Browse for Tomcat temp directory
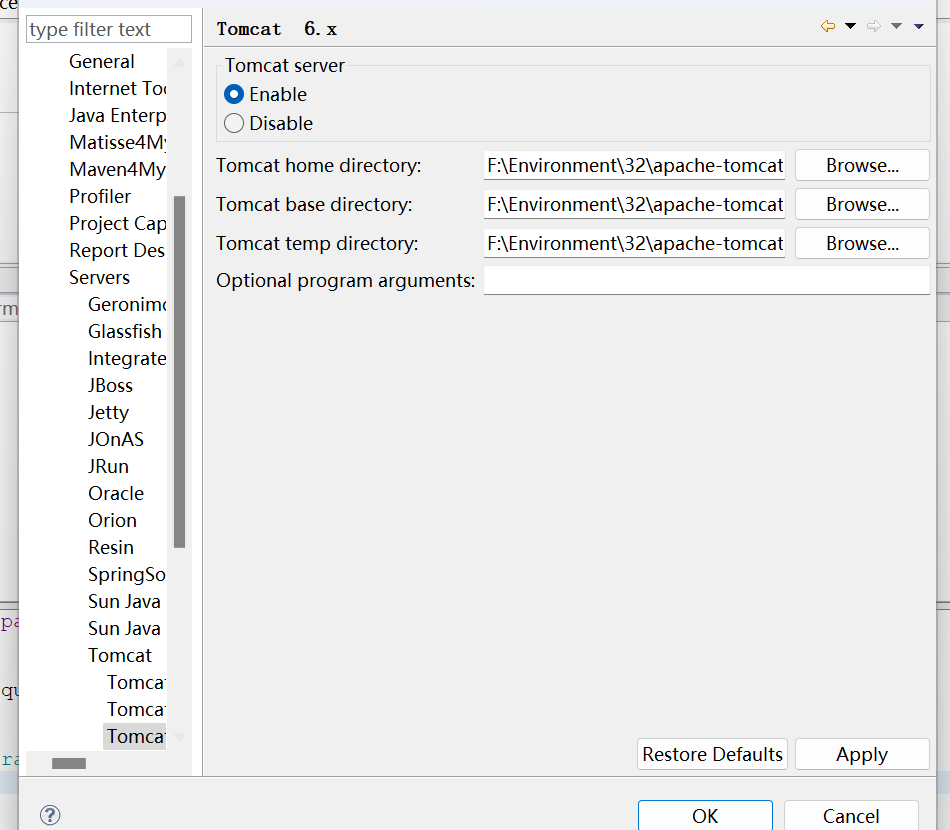Screen dimensions: 950x830 862,243
